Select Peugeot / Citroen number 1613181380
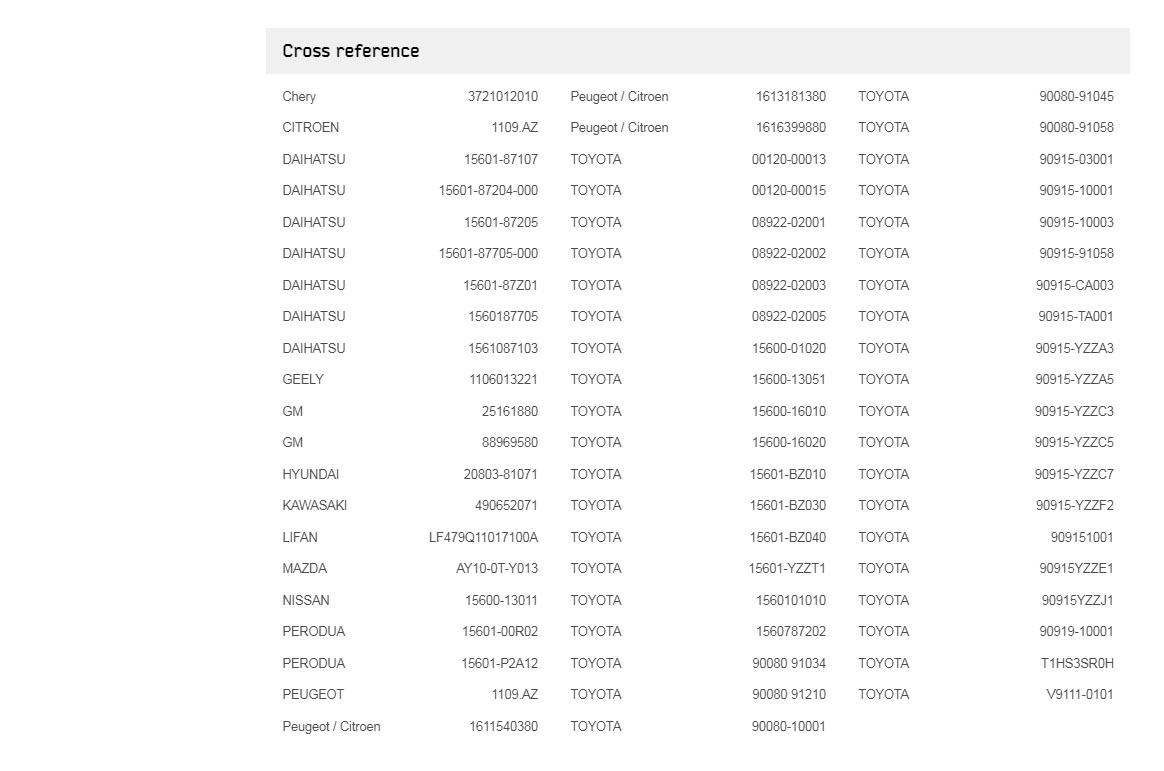 791,96
